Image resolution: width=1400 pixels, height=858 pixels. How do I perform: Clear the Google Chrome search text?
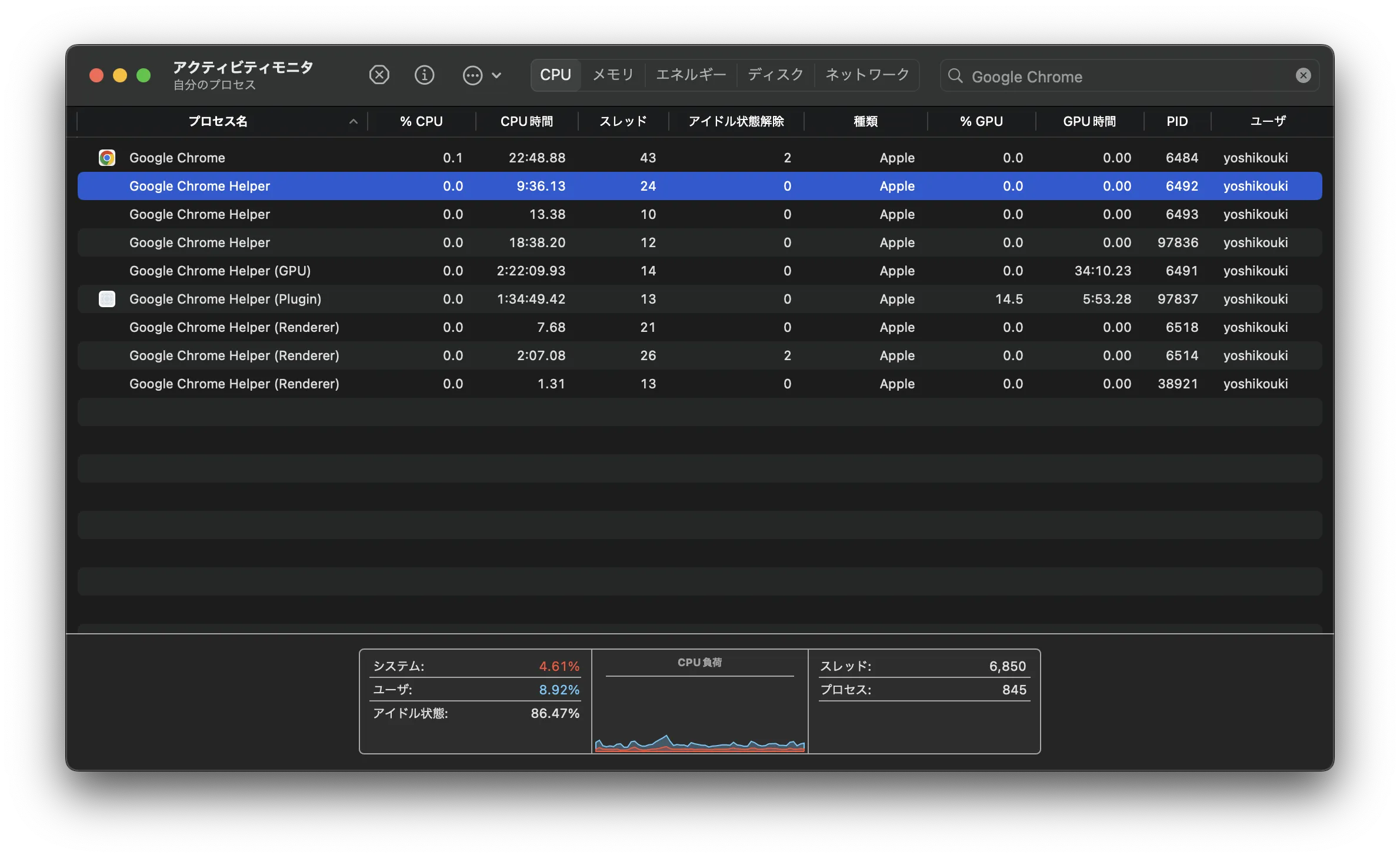[x=1303, y=75]
